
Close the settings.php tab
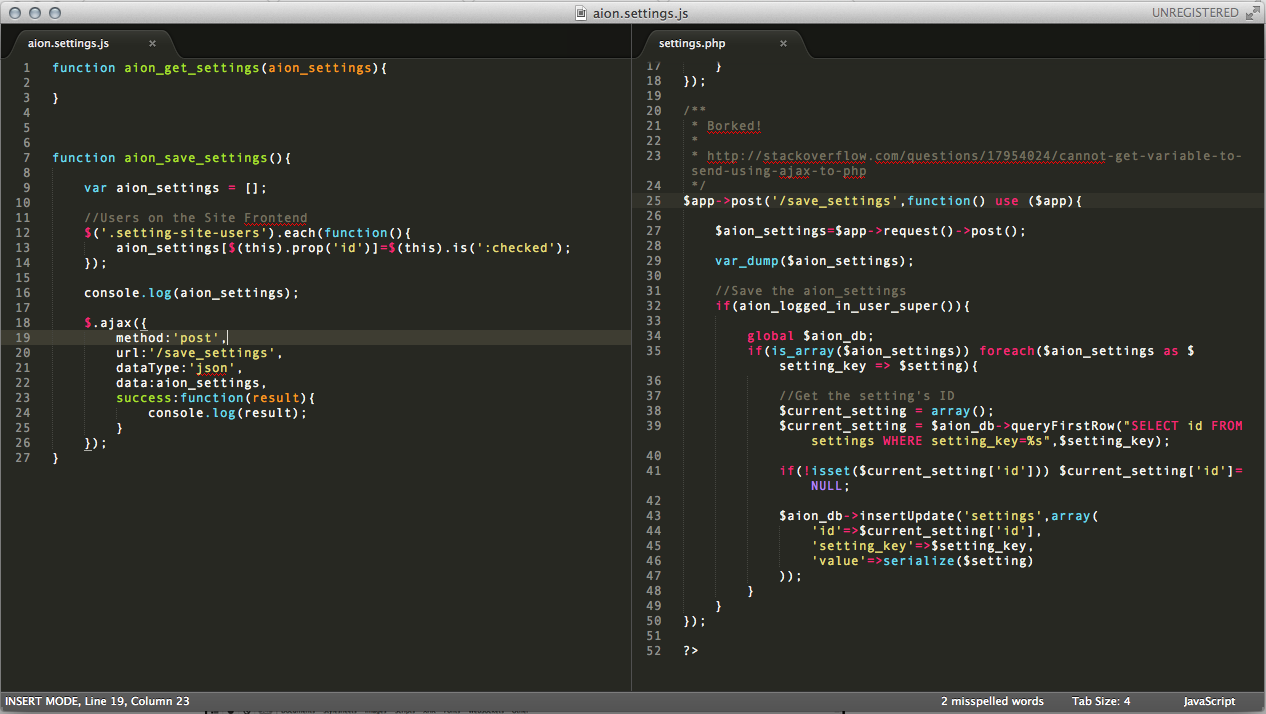pyautogui.click(x=784, y=43)
